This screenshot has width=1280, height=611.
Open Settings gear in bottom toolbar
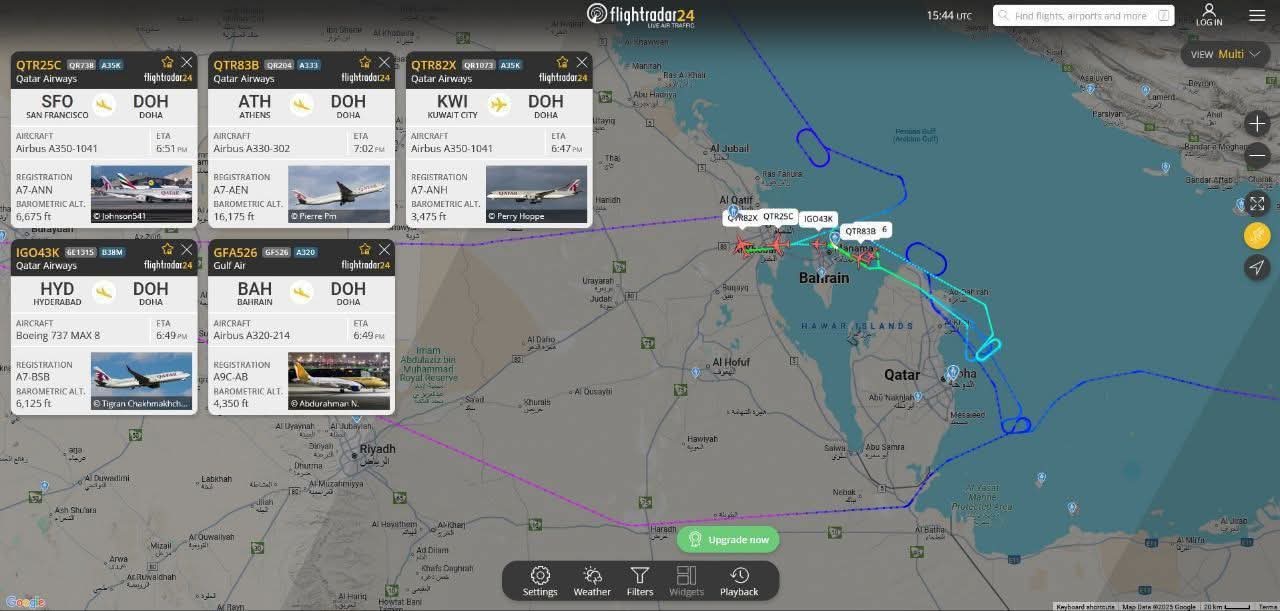click(540, 581)
